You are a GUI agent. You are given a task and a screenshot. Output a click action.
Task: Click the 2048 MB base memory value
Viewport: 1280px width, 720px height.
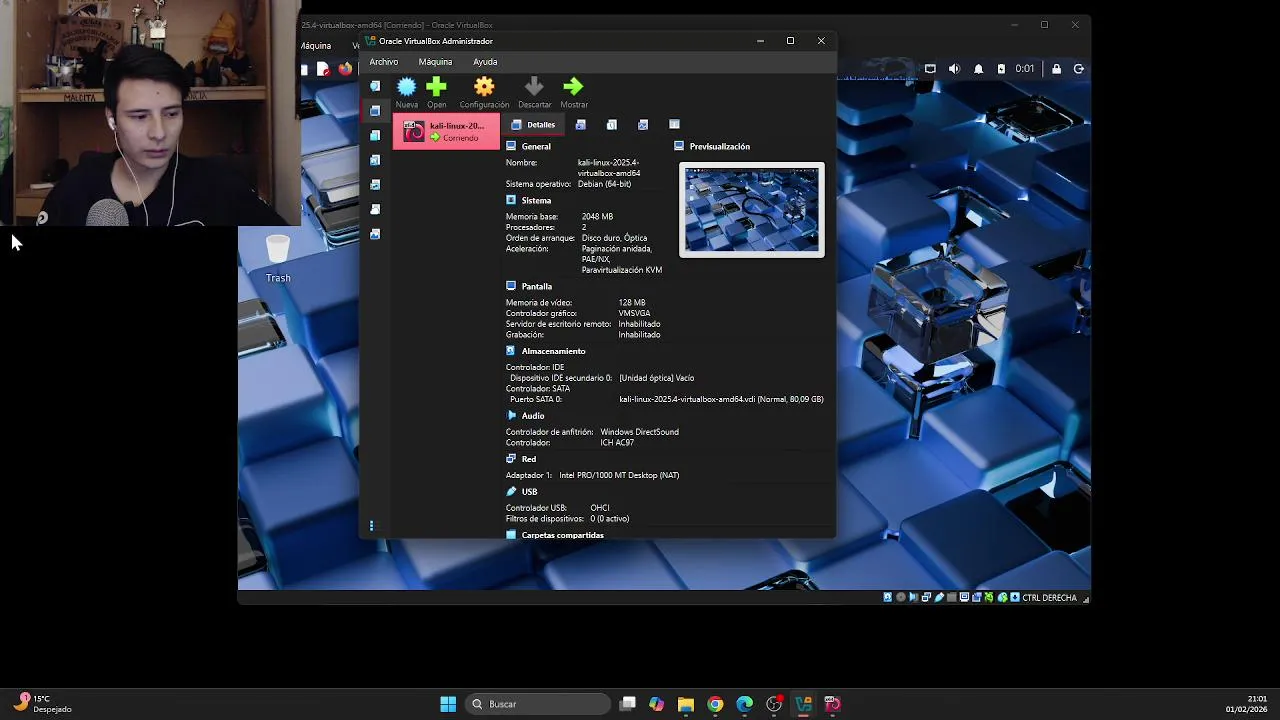tap(597, 216)
